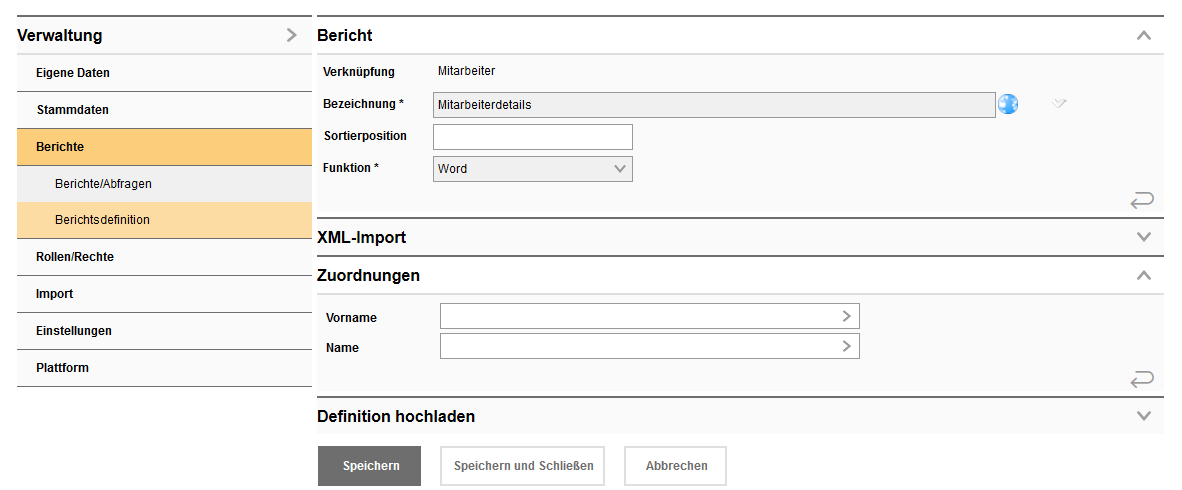Collapse the Bericht section
Viewport: 1182px width, 490px height.
tap(1144, 36)
